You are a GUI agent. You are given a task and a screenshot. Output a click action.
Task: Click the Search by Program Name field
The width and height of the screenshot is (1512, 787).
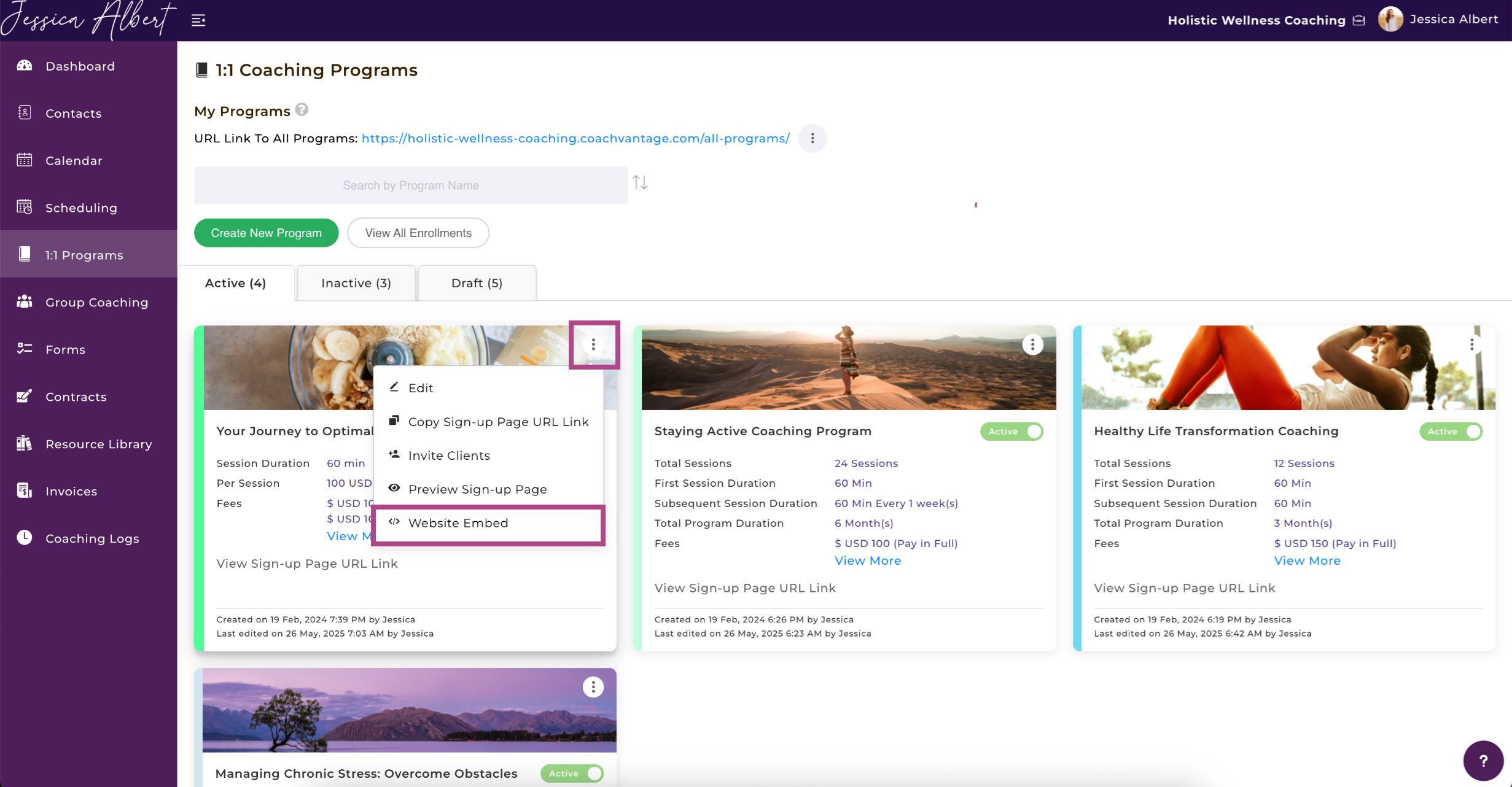[411, 185]
